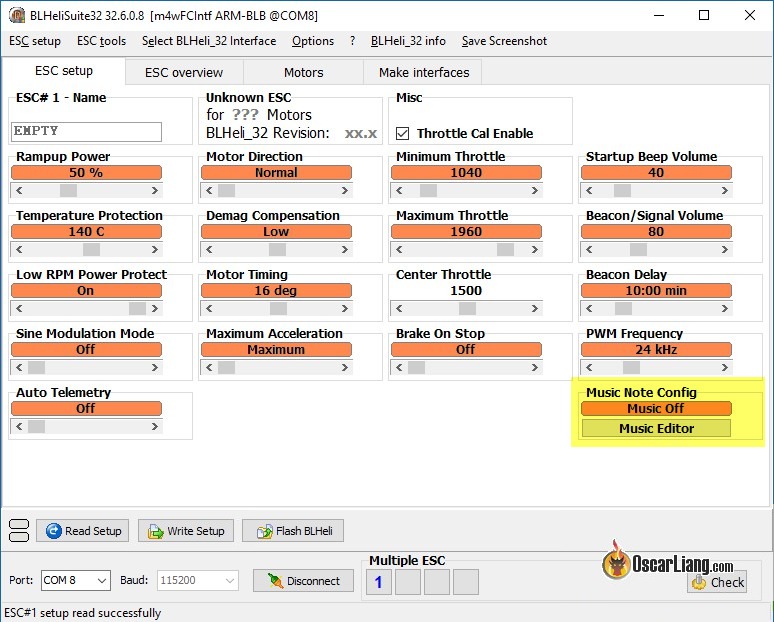Viewport: 774px width, 622px height.
Task: Click the Music Off value bar
Action: 656,408
